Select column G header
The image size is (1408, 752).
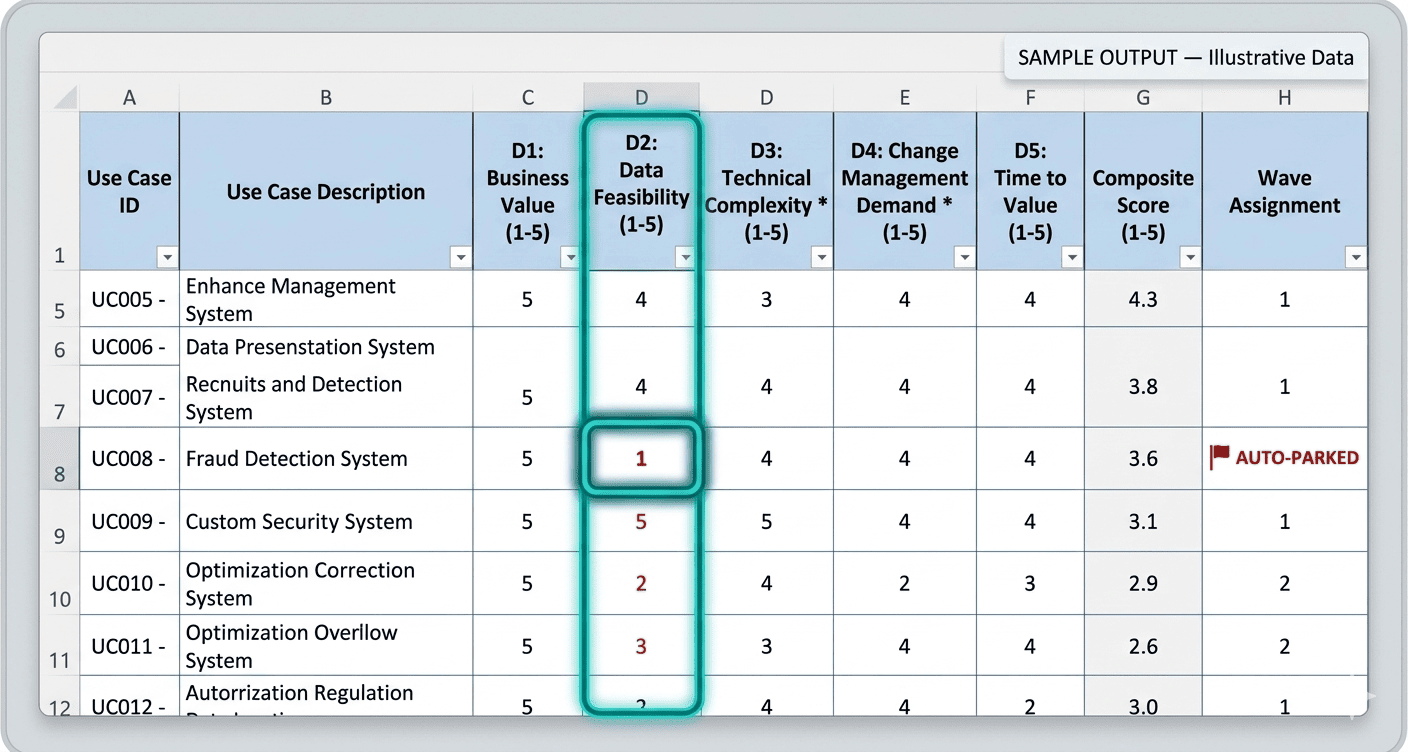(1143, 97)
